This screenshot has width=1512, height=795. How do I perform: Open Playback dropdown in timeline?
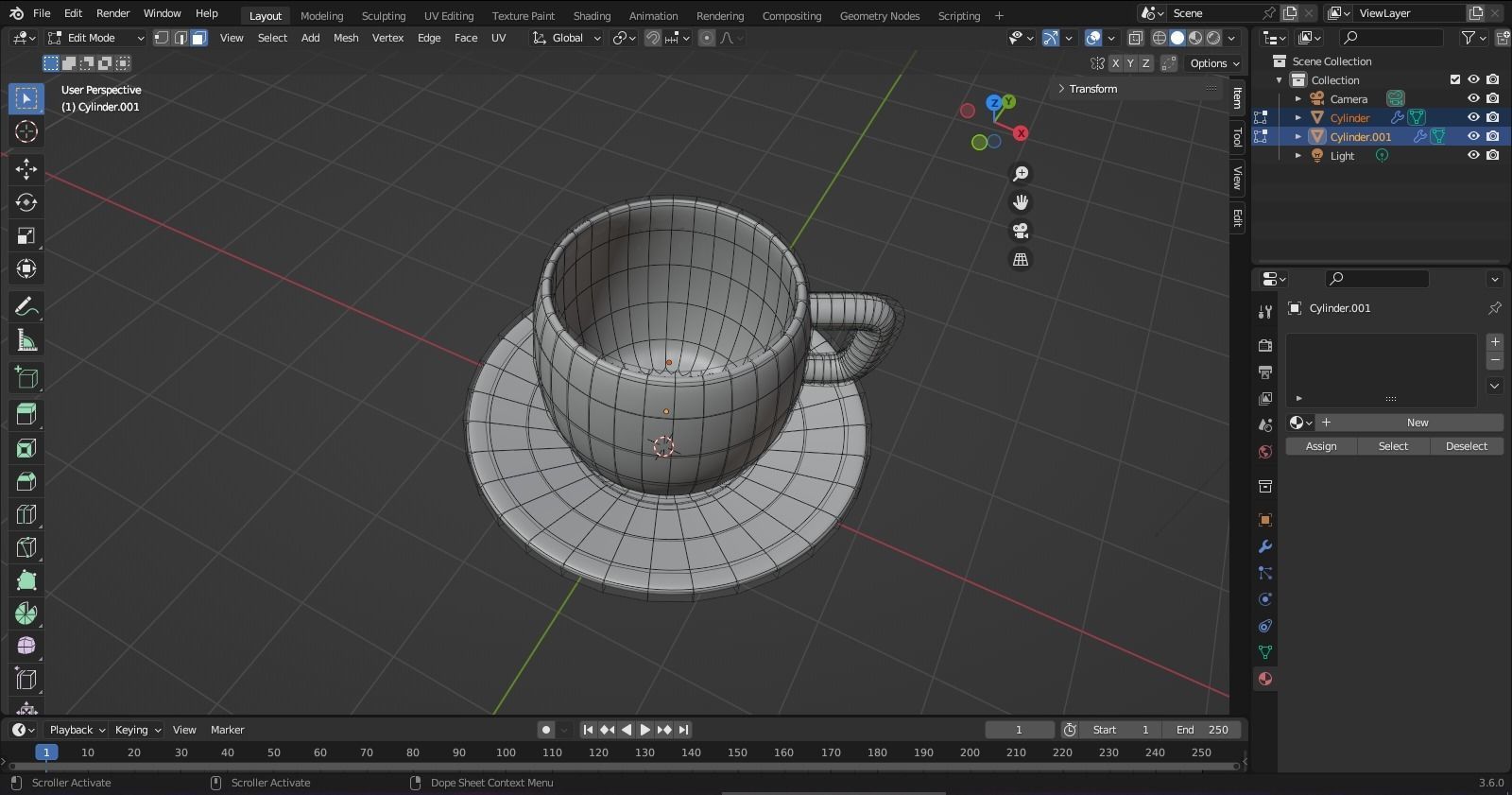point(77,730)
